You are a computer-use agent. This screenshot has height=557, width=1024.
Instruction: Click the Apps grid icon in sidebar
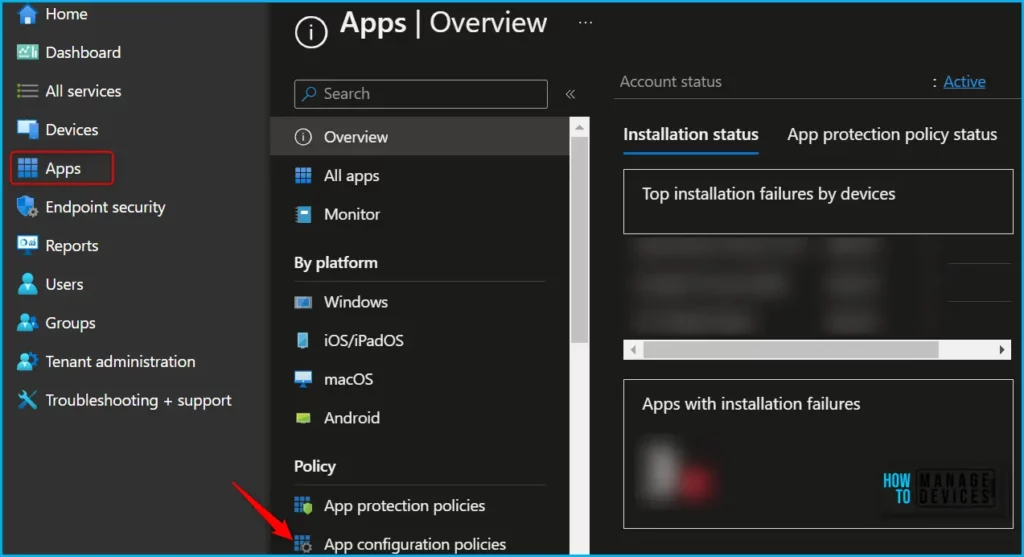(27, 168)
